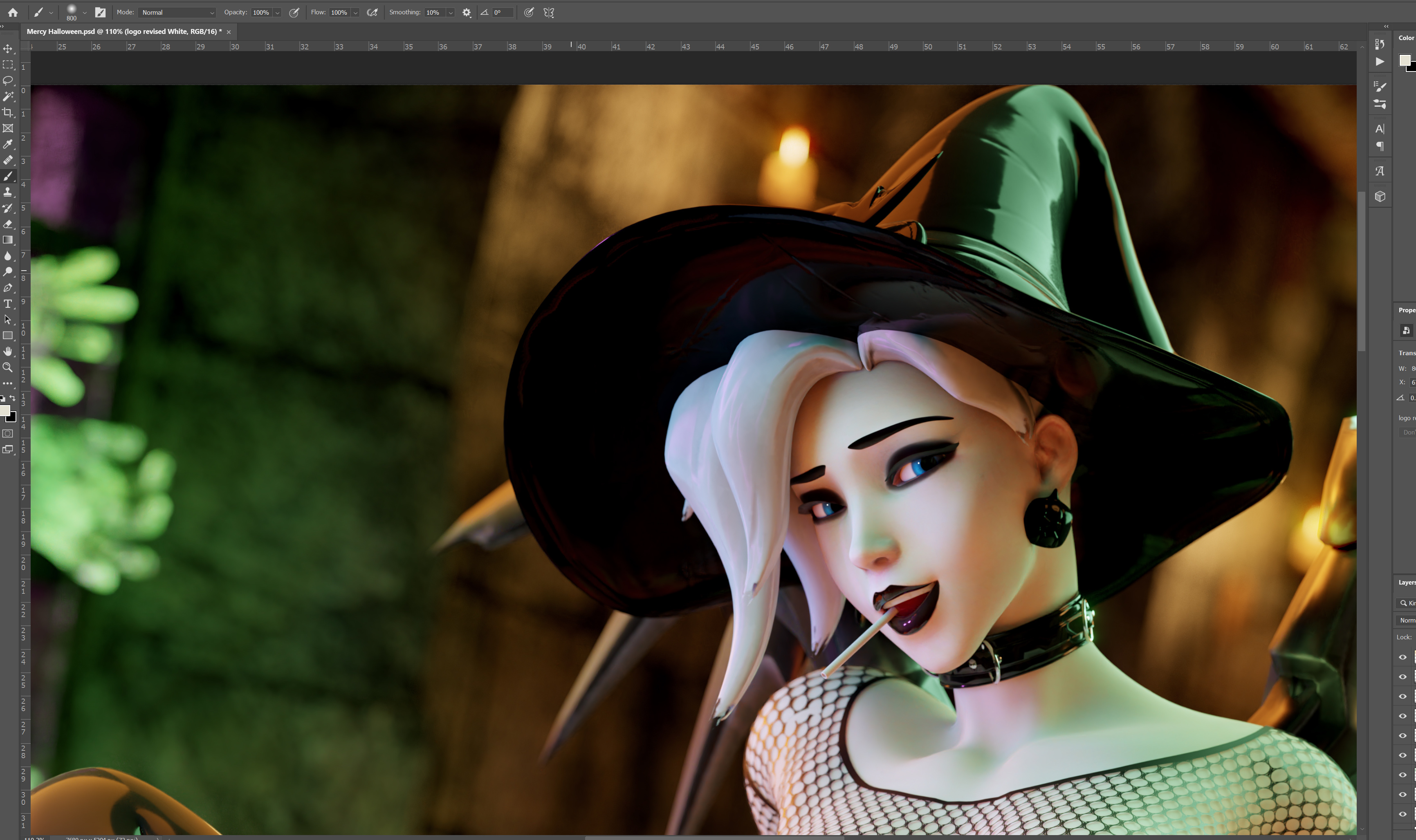Reset default foreground and background colors
The width and height of the screenshot is (1416, 840).
pyautogui.click(x=3, y=399)
